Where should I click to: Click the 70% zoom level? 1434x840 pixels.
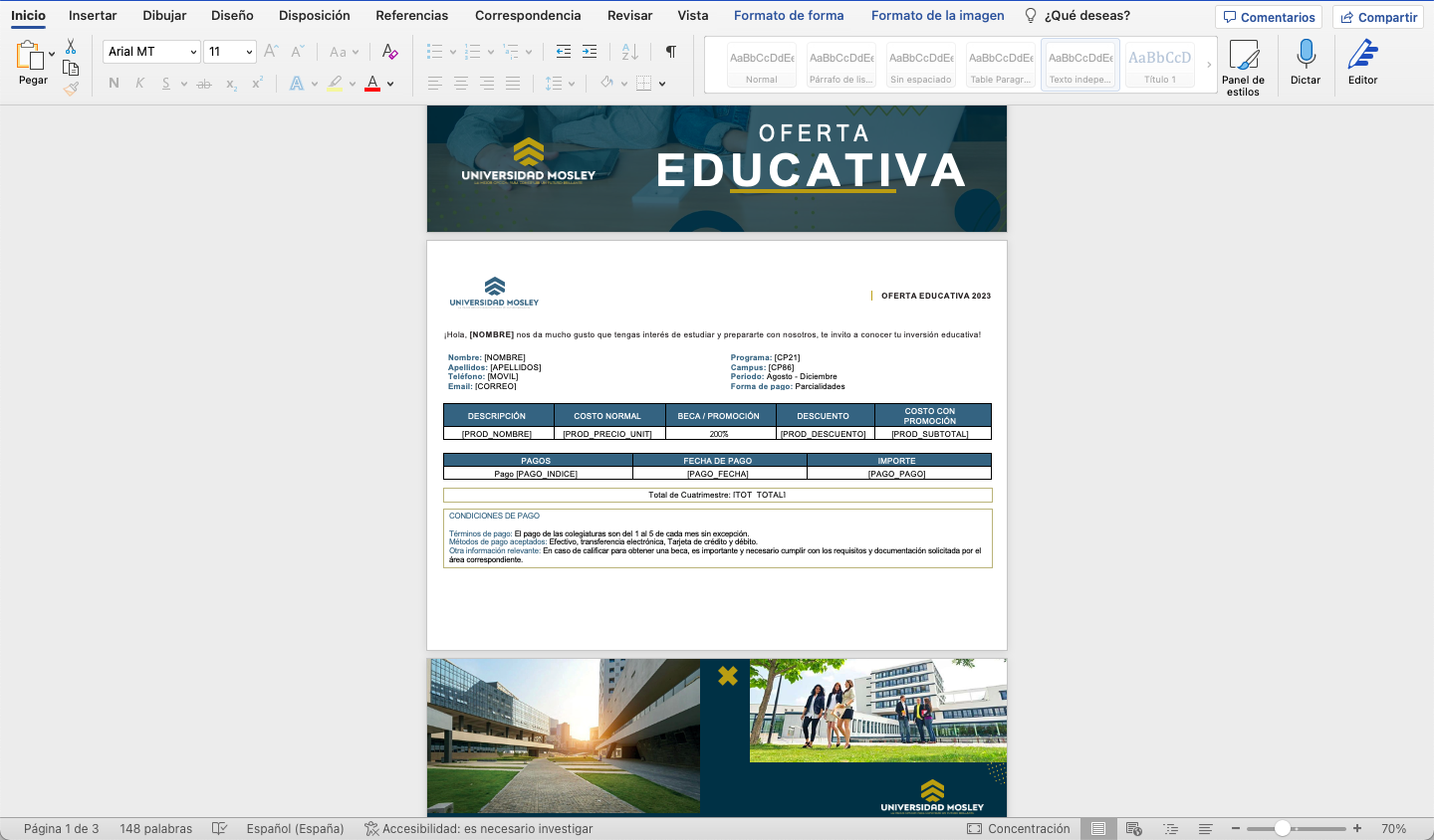[x=1393, y=828]
